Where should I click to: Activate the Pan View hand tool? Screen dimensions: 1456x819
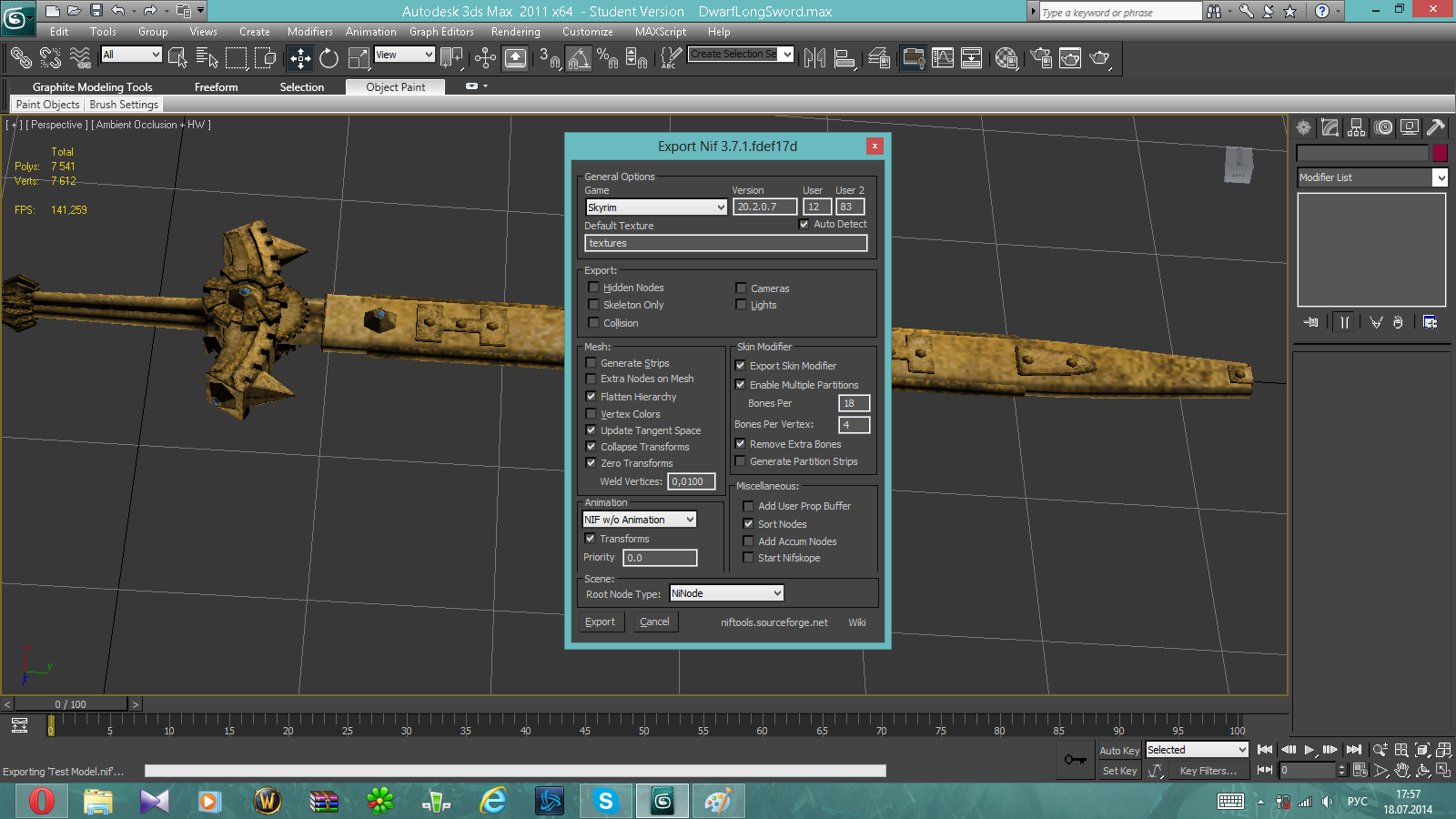coord(1401,771)
